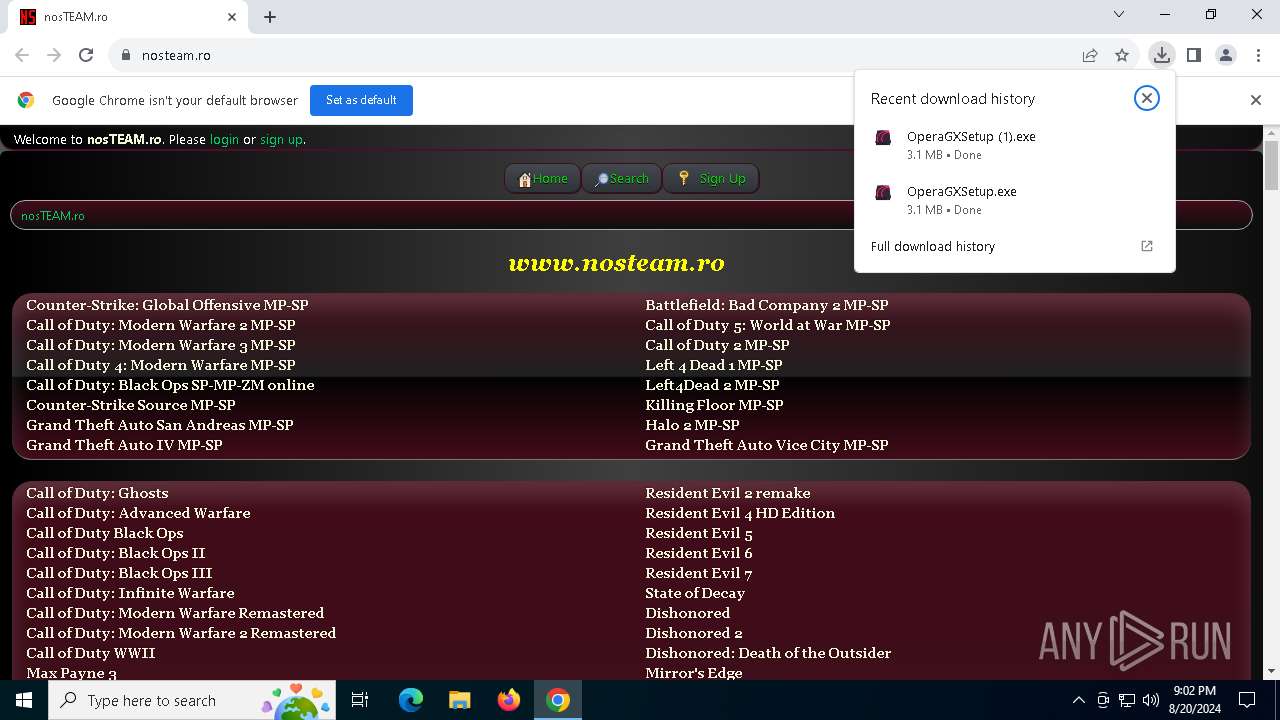Open the Chrome profile avatar
The width and height of the screenshot is (1280, 720).
[1226, 55]
